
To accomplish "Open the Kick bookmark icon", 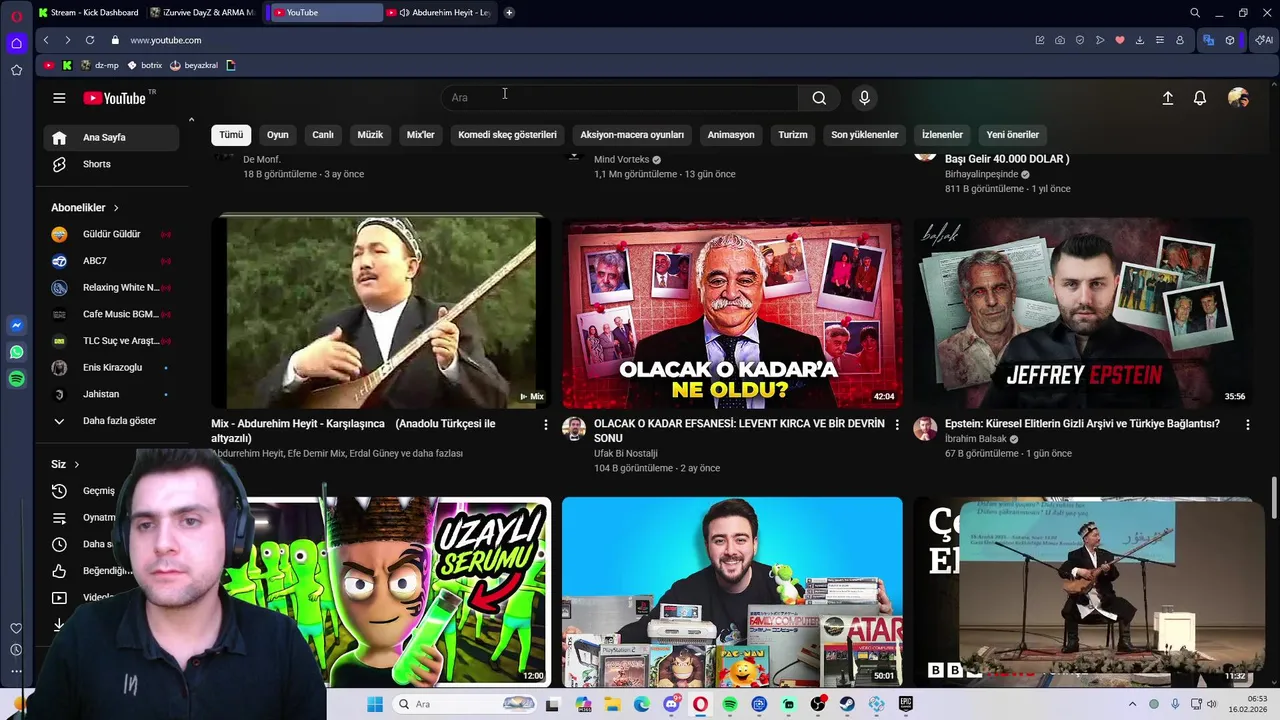I will click(x=67, y=65).
